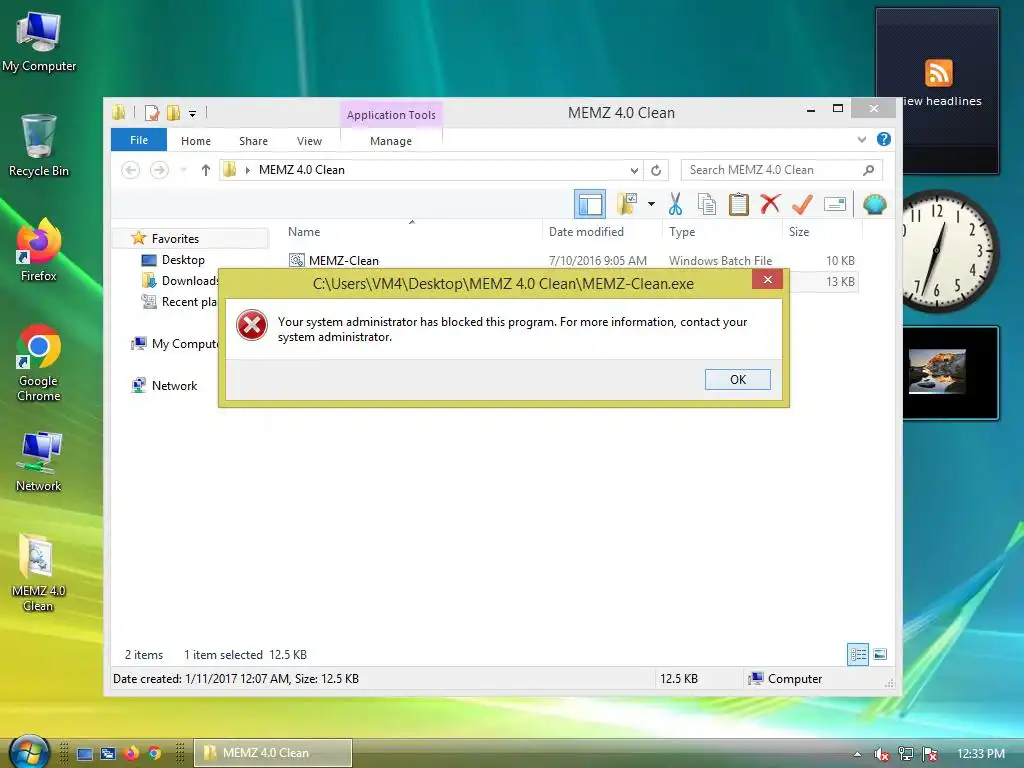Click the Rename label icon
Viewport: 1024px width, 768px height.
[835, 204]
